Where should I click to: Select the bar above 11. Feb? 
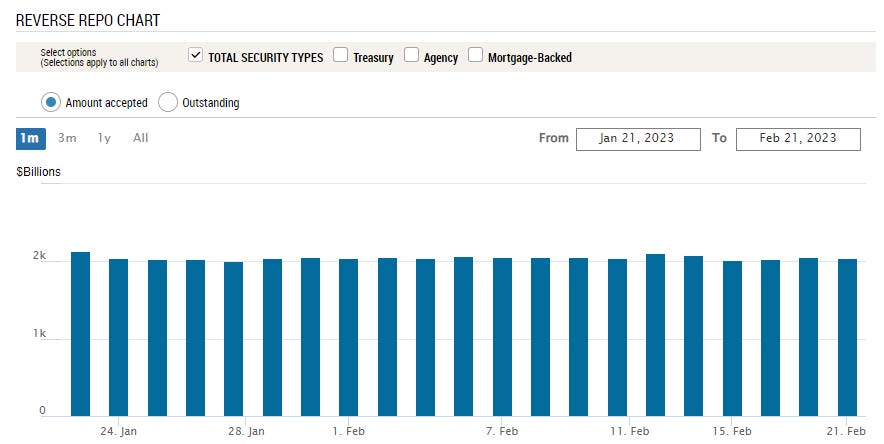click(x=617, y=338)
